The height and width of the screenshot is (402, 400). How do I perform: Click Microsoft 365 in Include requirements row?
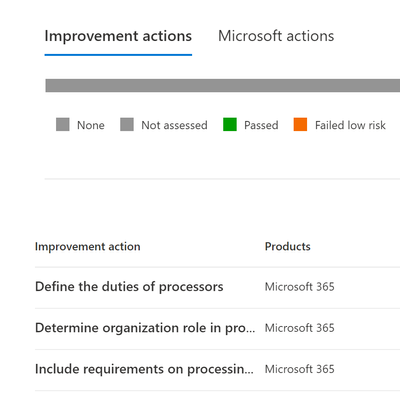click(x=299, y=369)
